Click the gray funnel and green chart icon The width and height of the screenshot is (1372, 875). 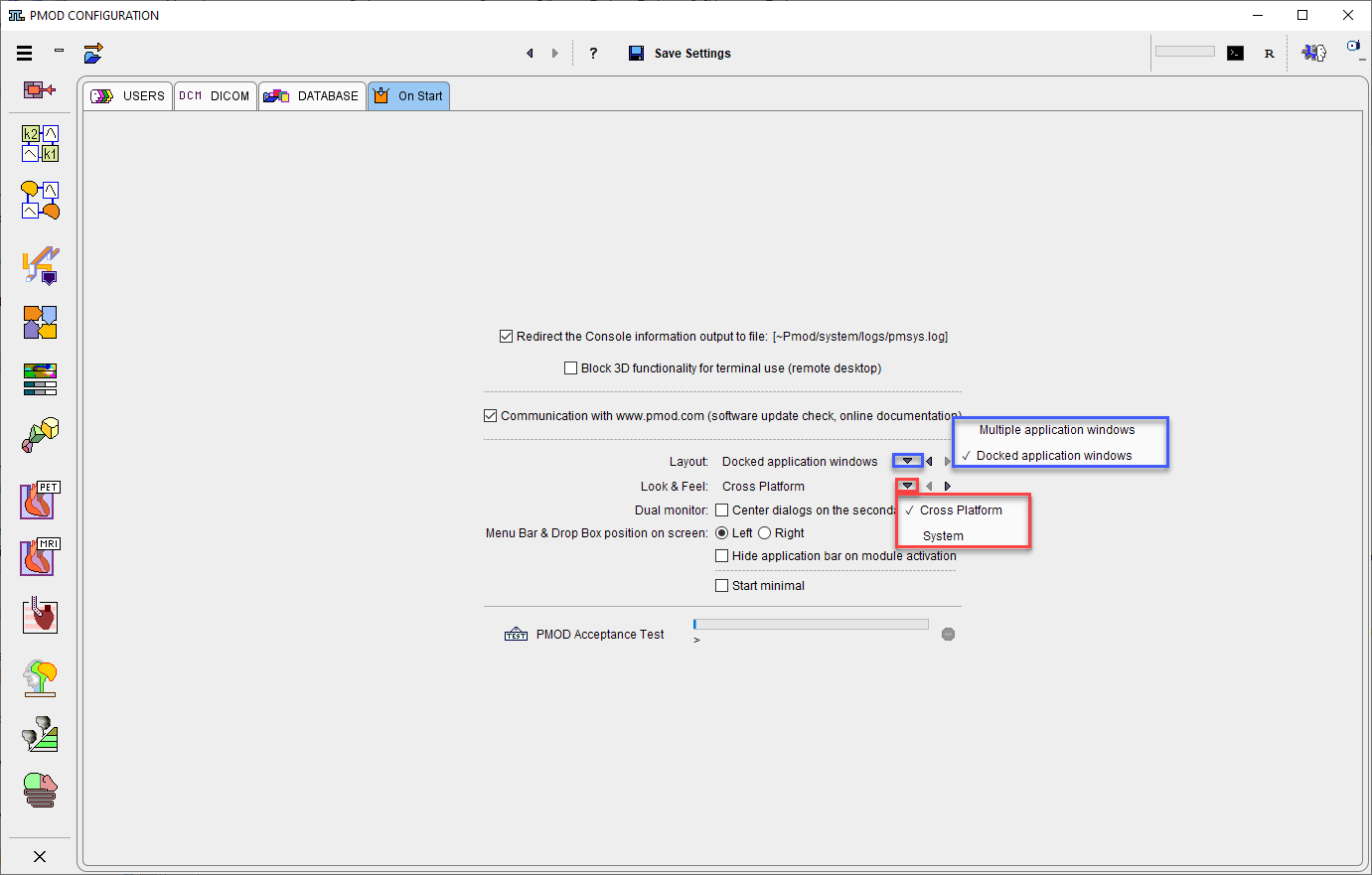tap(40, 734)
